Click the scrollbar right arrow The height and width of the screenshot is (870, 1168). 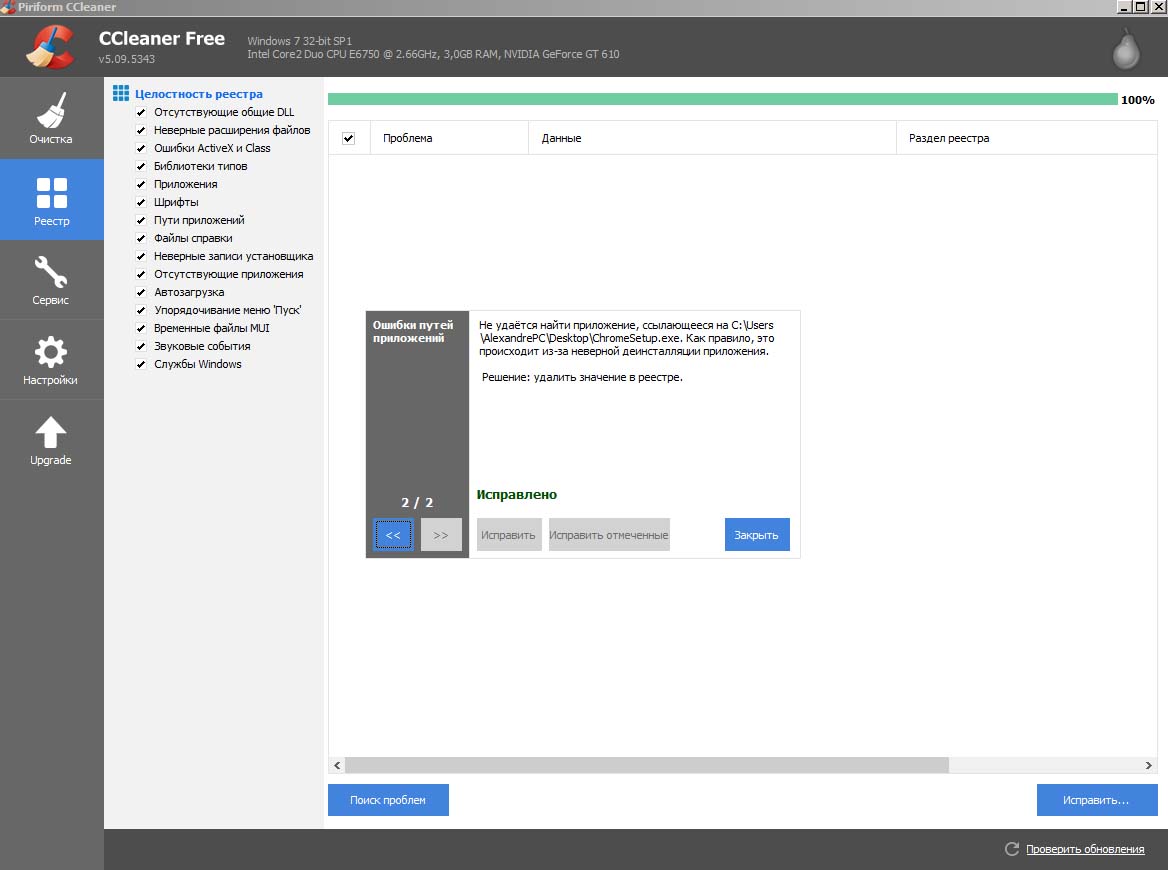pyautogui.click(x=1149, y=765)
